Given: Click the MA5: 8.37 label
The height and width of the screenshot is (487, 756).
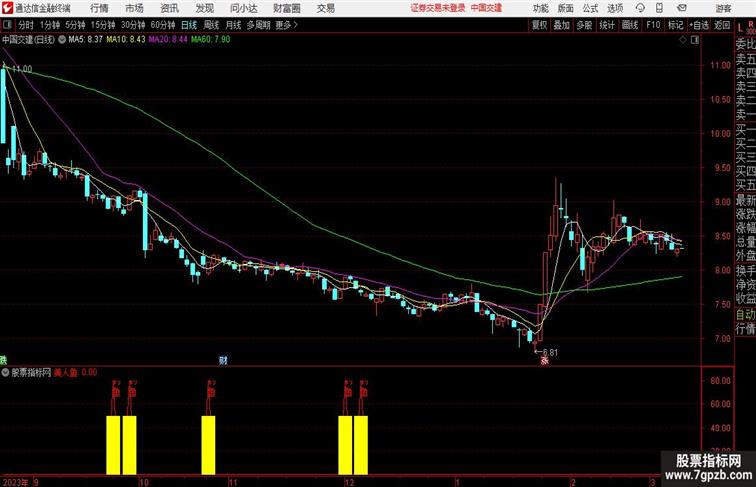Looking at the screenshot, I should pos(86,40).
